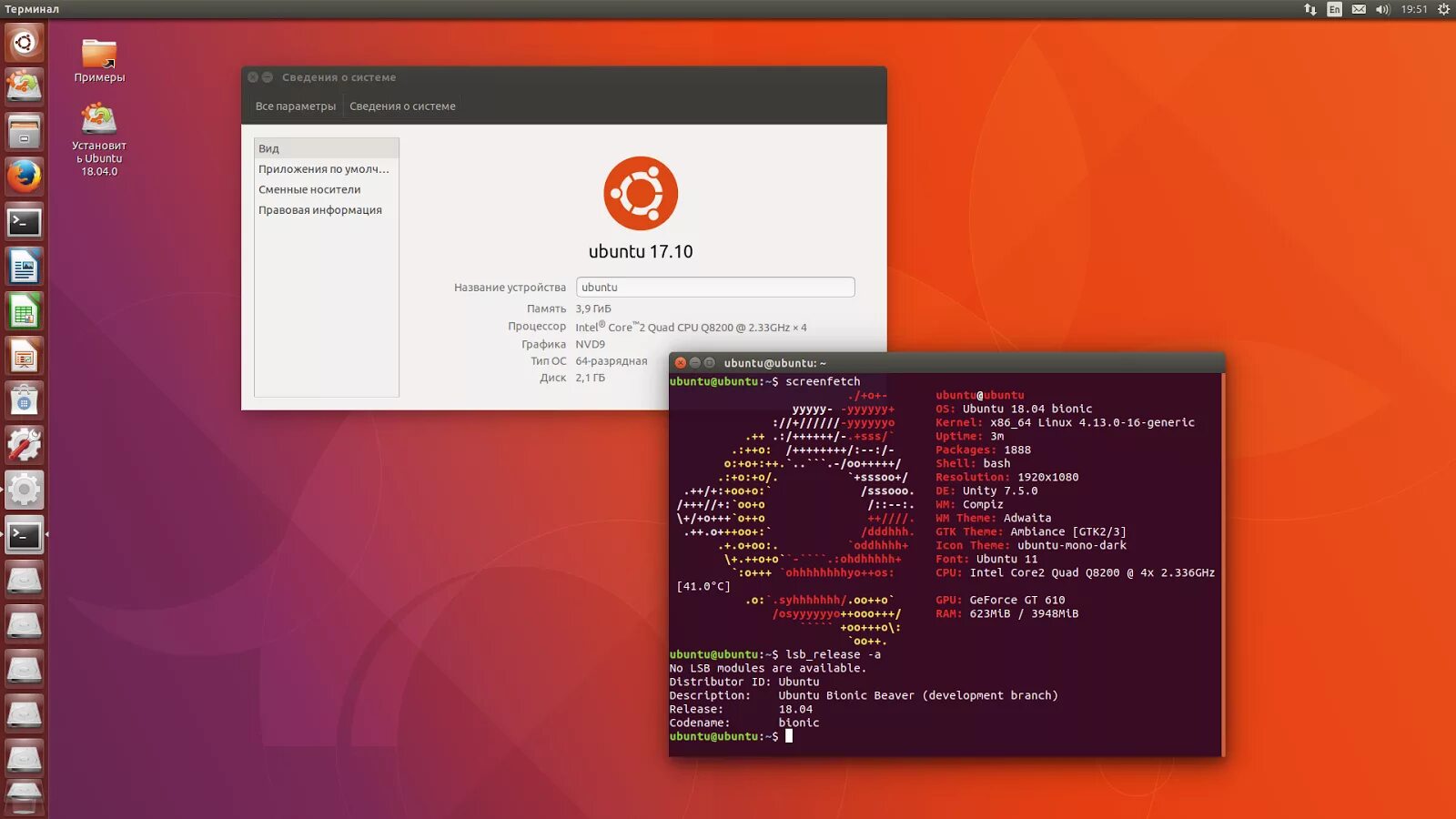Click the Процессор label in system details

pyautogui.click(x=537, y=327)
